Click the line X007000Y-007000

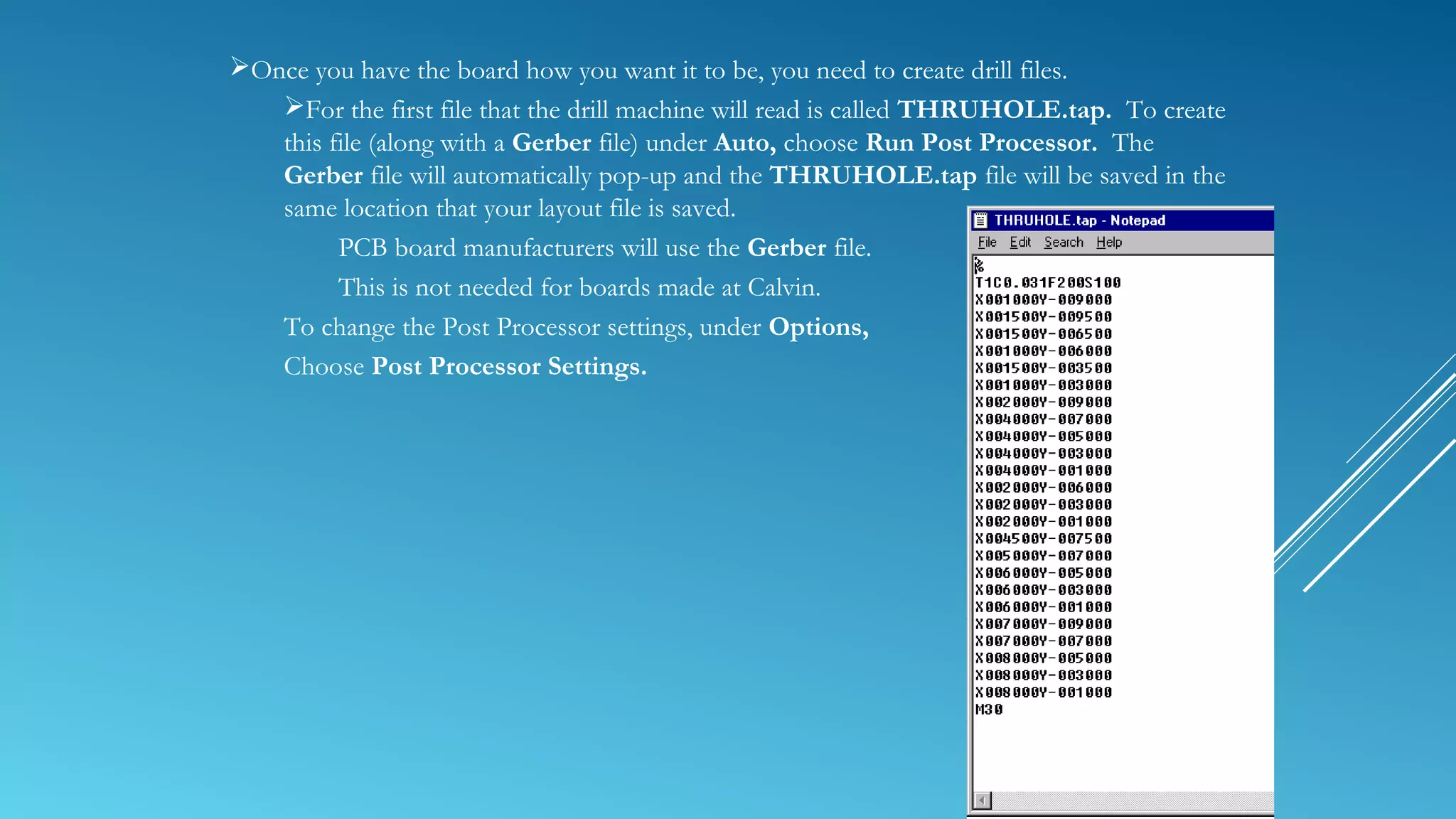click(x=1044, y=641)
